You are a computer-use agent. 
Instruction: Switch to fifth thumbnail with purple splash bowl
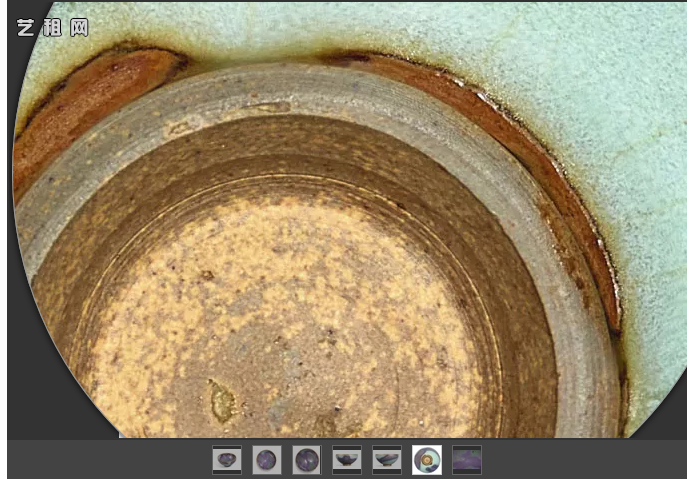[x=387, y=460]
